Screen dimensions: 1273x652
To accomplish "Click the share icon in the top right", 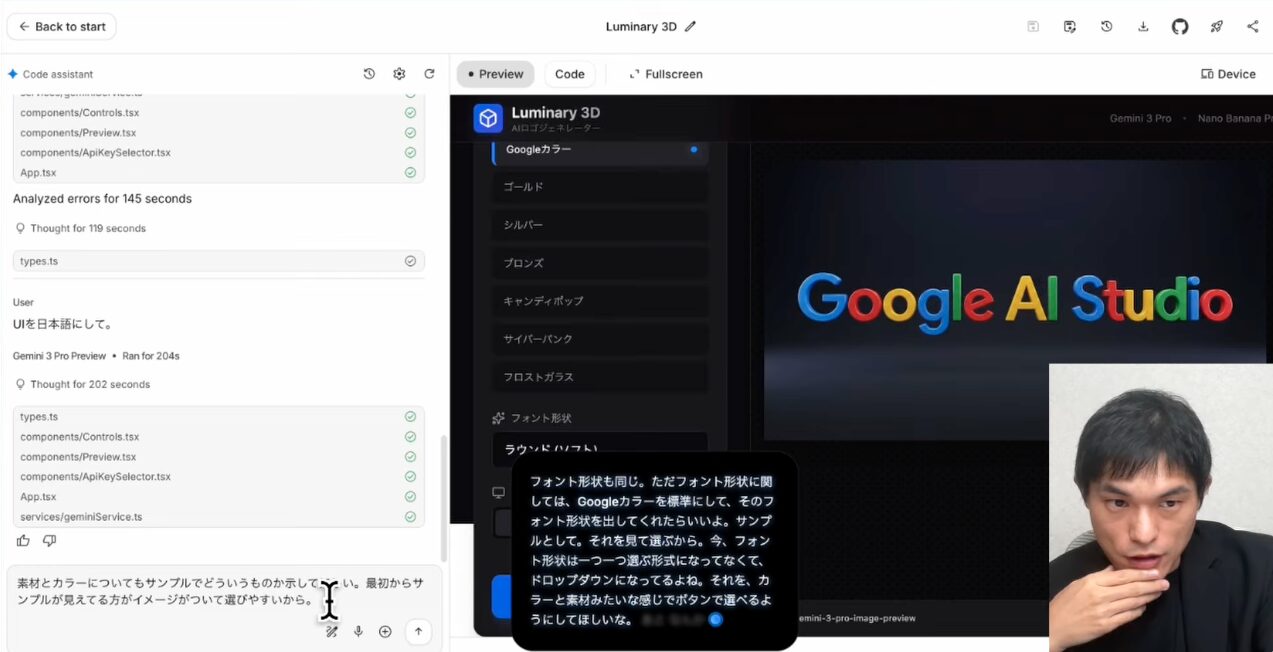I will [1253, 27].
